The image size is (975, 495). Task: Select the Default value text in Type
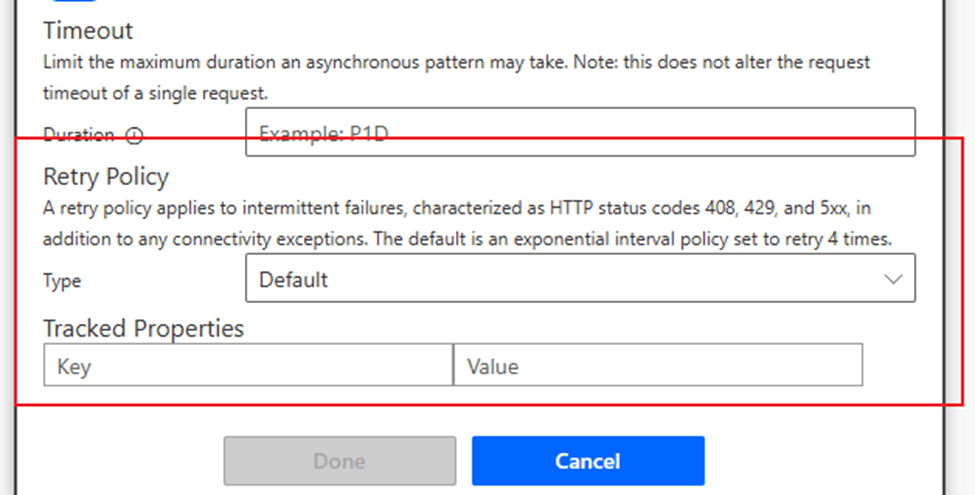[293, 280]
